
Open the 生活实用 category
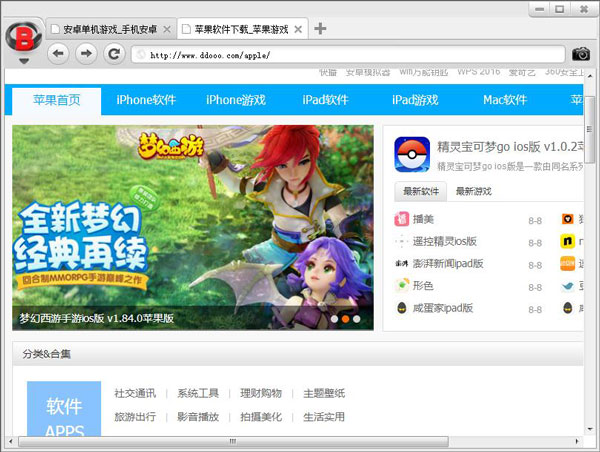pos(324,417)
